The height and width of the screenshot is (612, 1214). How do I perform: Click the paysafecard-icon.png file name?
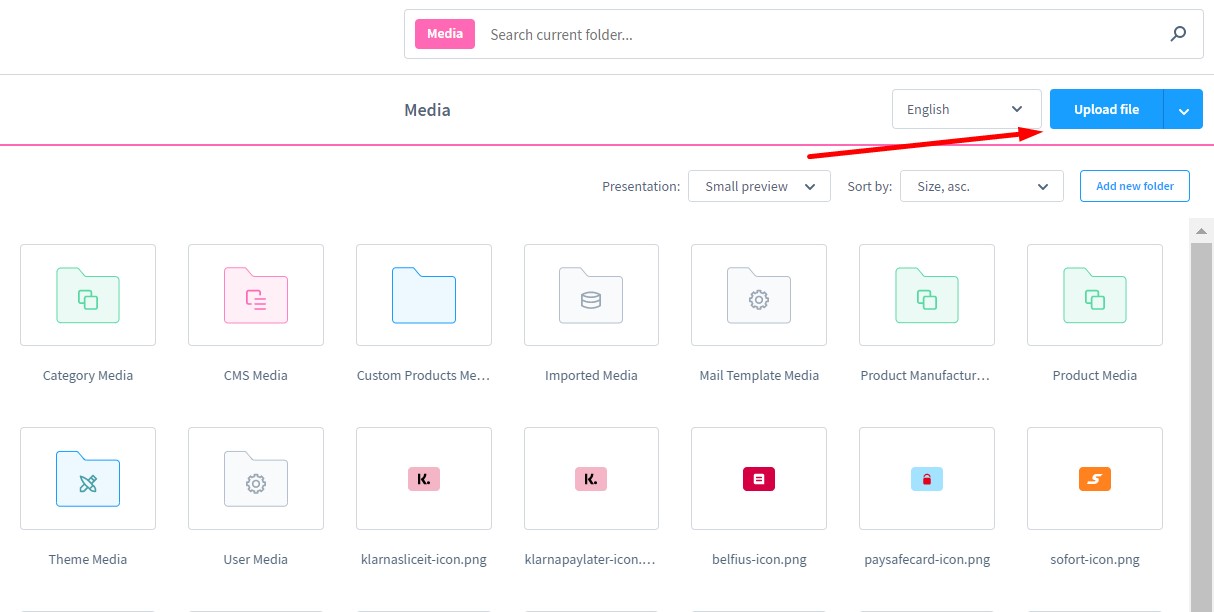927,560
